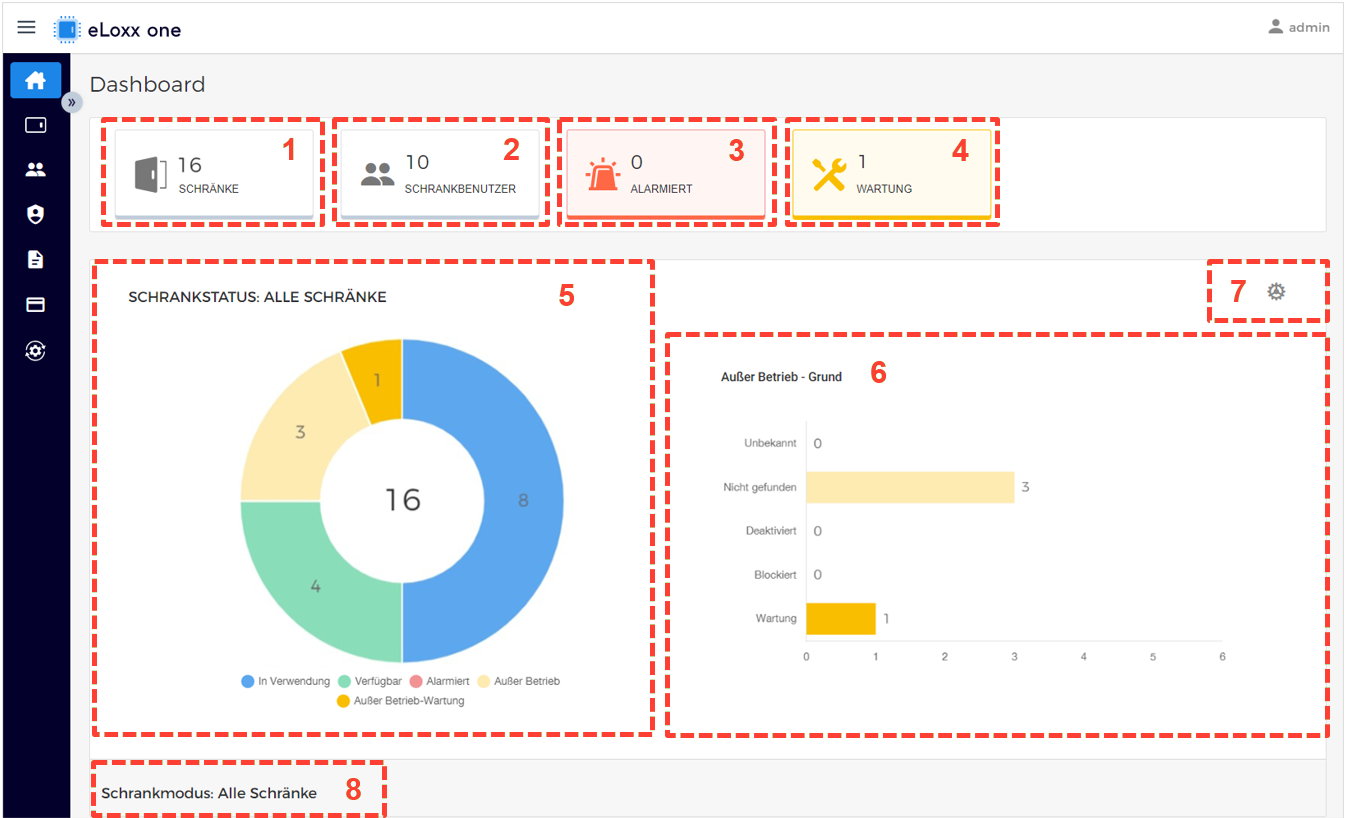
Task: Go to the Home dashboard sidebar icon
Action: pyautogui.click(x=36, y=81)
